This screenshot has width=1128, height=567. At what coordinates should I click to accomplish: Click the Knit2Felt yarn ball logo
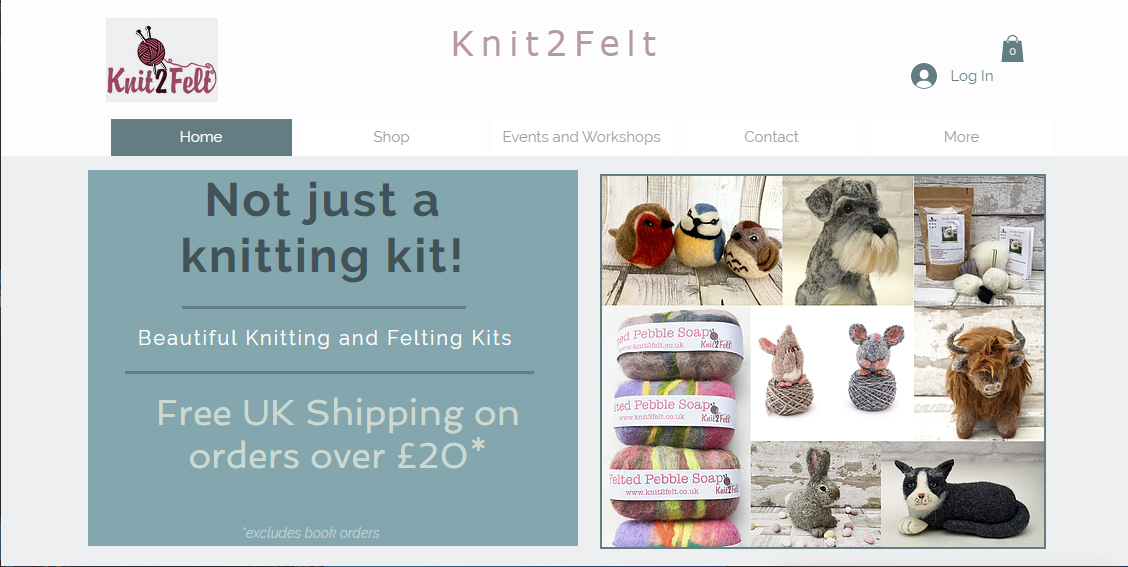tap(162, 60)
